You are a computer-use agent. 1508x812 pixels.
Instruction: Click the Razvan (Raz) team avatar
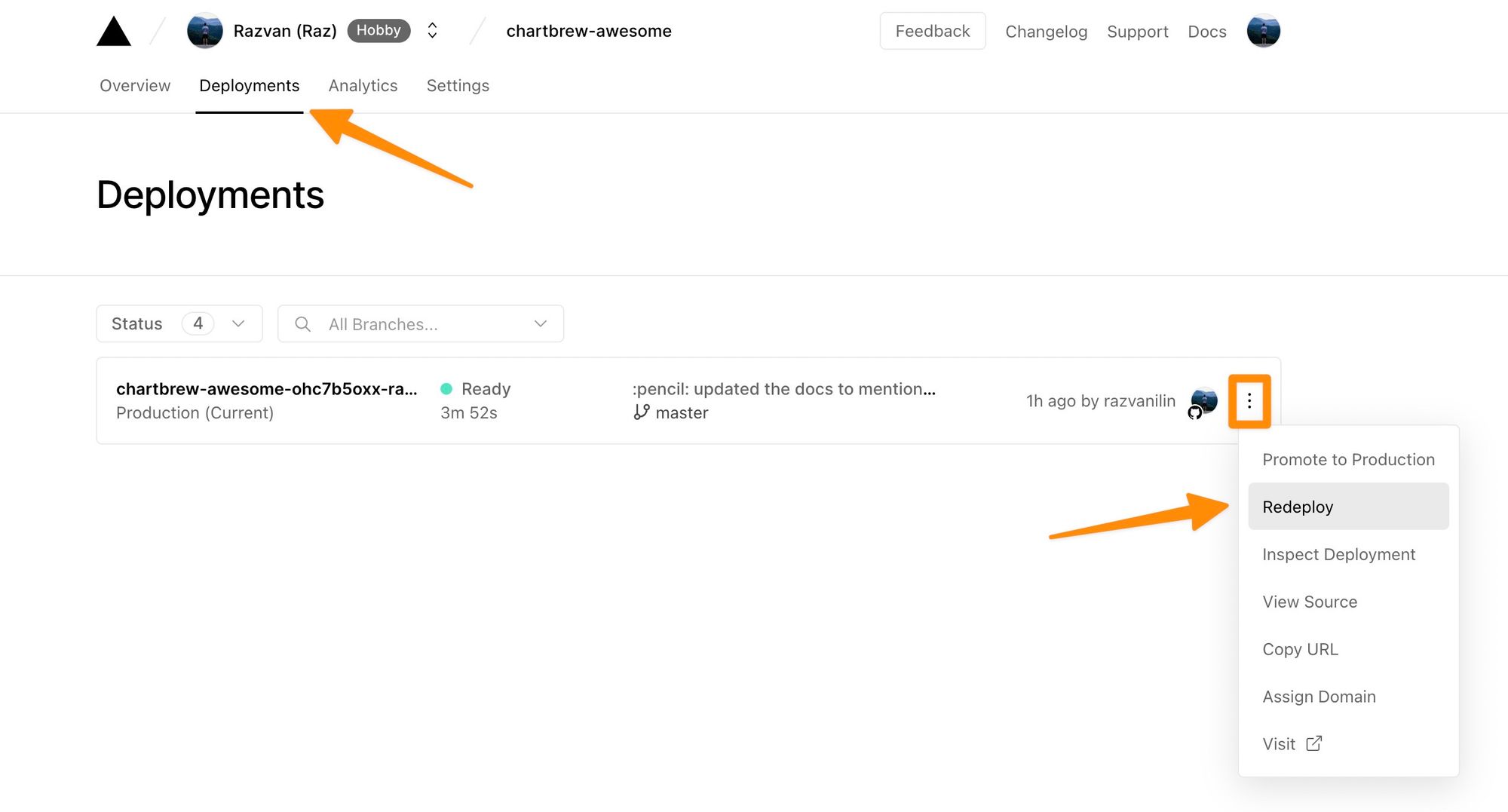pyautogui.click(x=204, y=31)
